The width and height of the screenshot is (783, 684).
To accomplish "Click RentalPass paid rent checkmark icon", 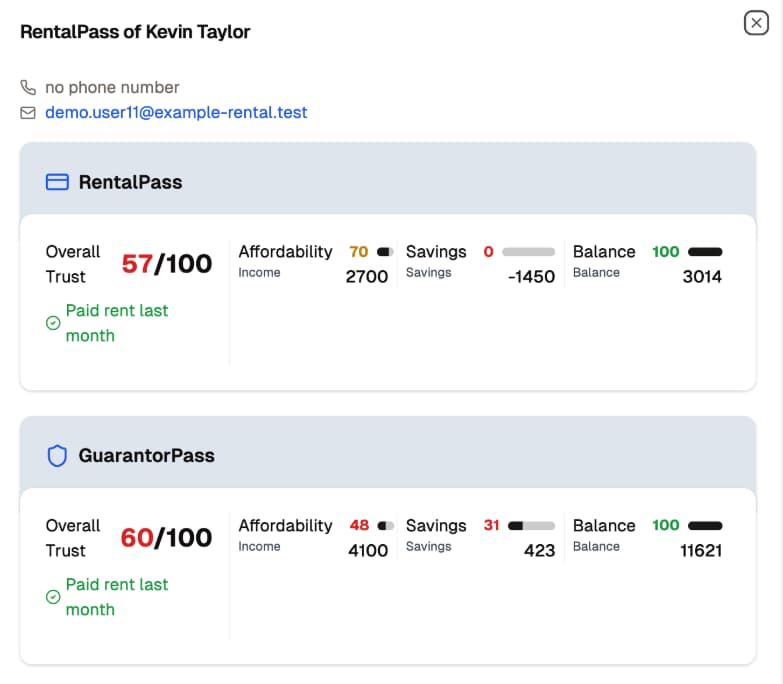I will click(x=53, y=323).
